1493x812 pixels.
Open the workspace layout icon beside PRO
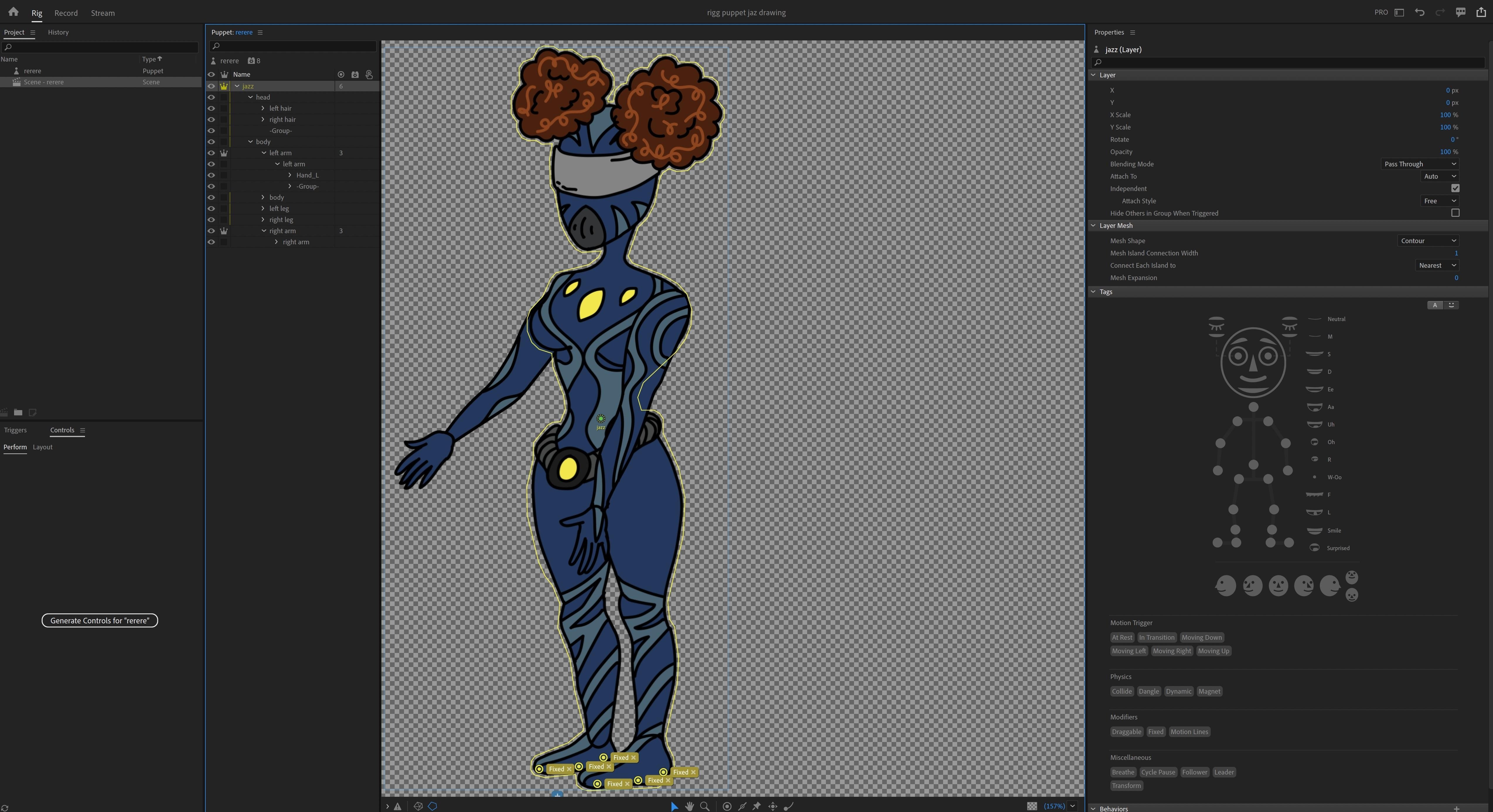pos(1399,12)
